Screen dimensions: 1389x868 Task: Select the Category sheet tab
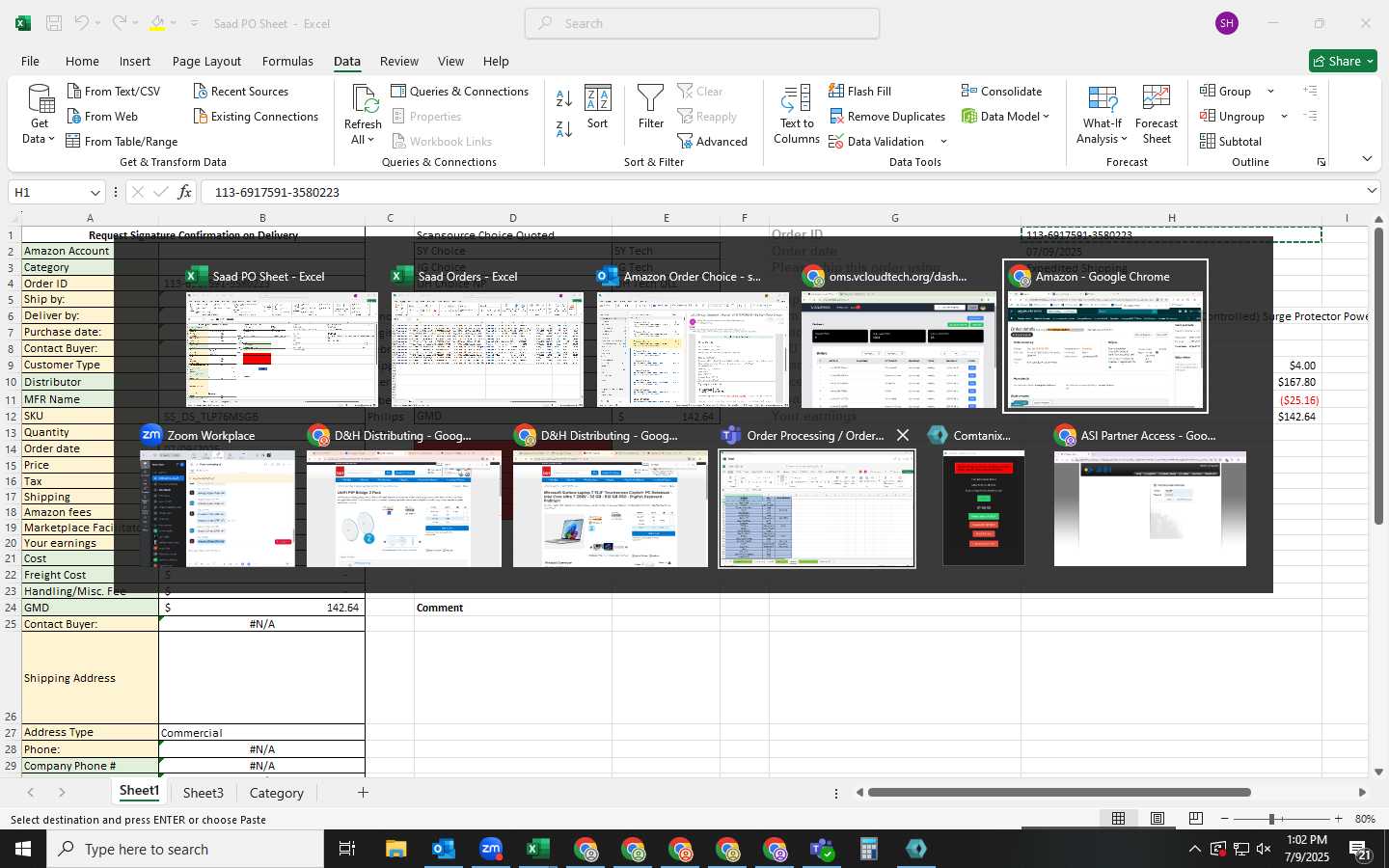[x=276, y=792]
